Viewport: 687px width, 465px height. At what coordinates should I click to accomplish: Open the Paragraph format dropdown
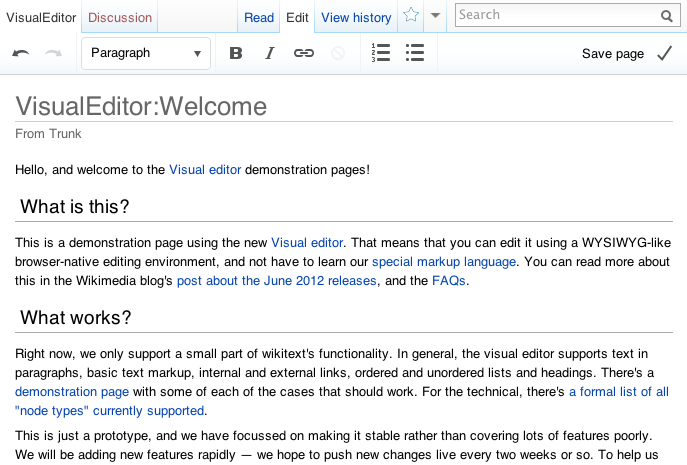point(146,54)
